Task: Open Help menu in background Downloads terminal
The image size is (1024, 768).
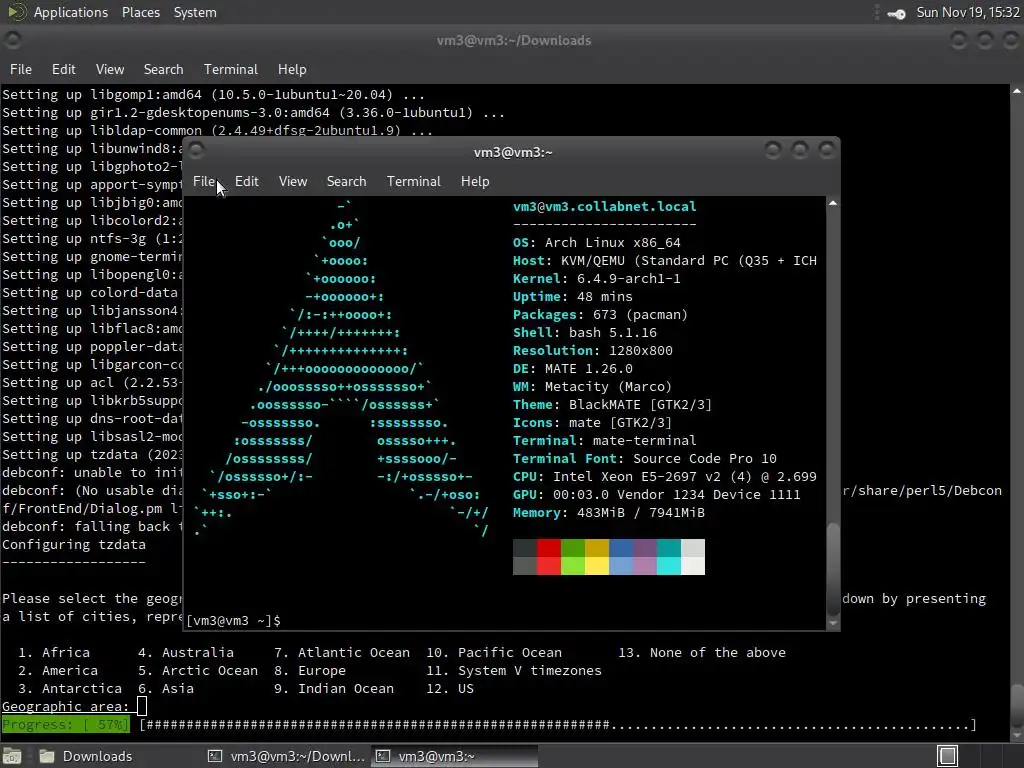Action: (292, 69)
